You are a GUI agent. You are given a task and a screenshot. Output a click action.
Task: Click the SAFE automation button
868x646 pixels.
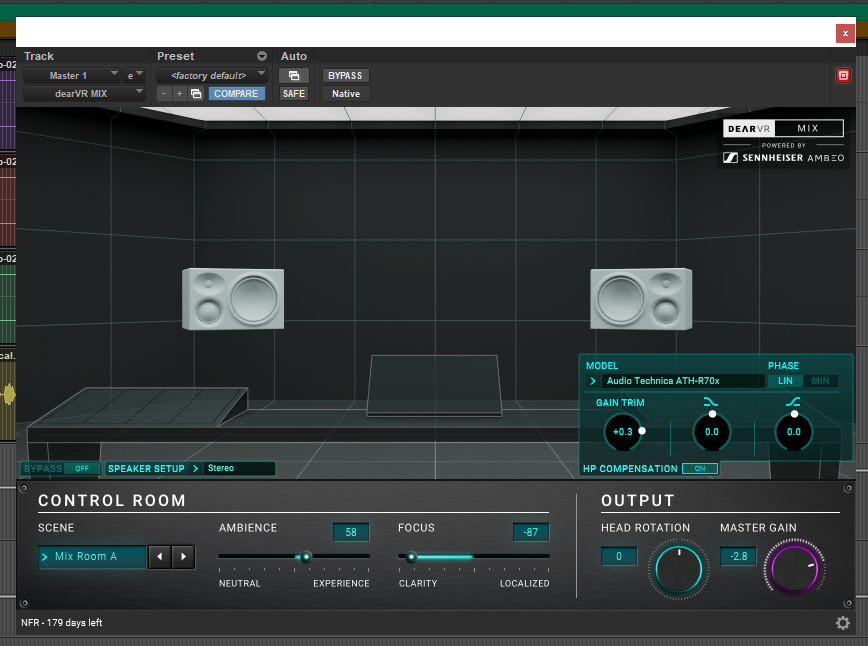tap(293, 94)
